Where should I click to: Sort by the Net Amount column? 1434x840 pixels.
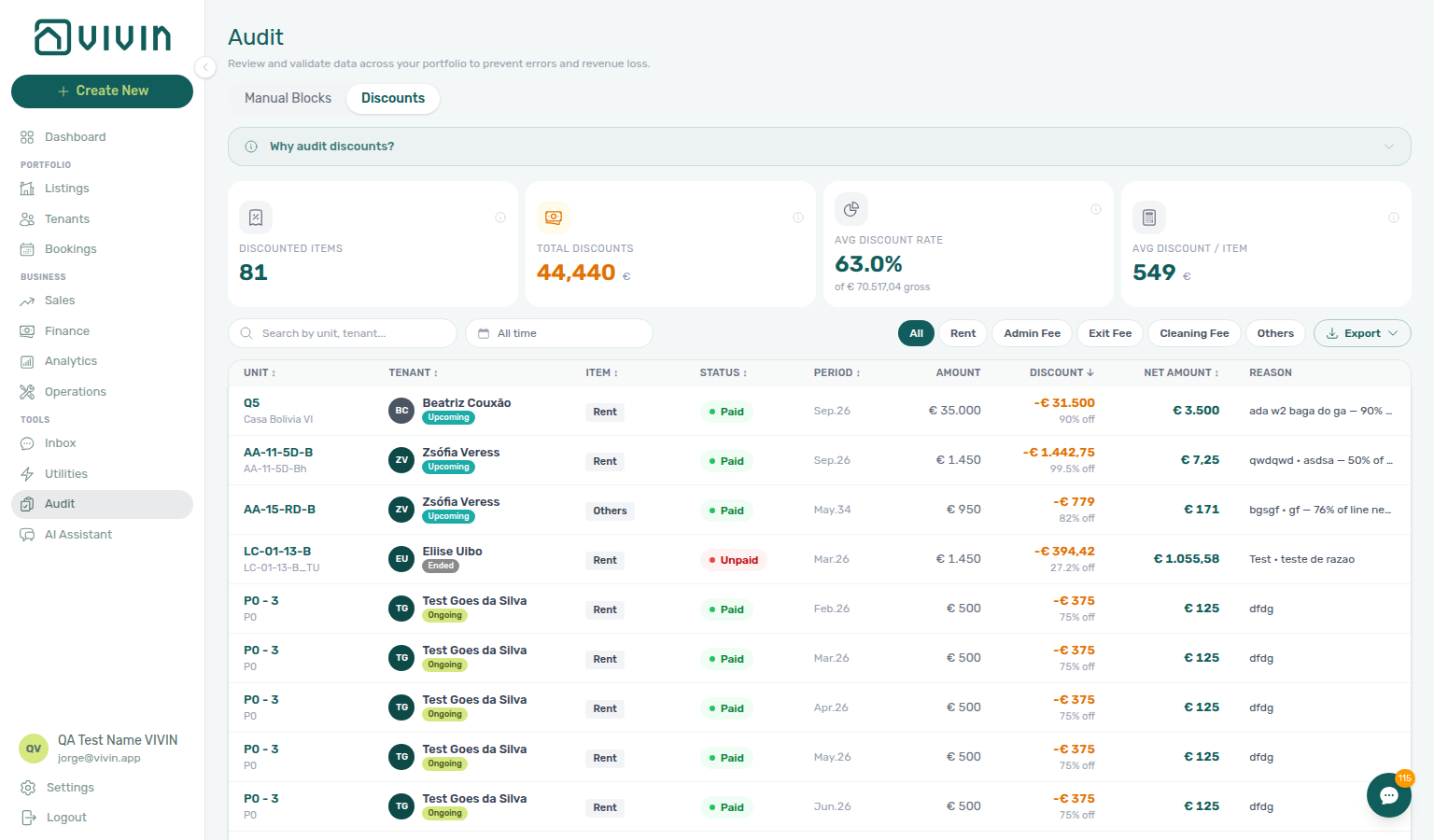(x=1181, y=372)
